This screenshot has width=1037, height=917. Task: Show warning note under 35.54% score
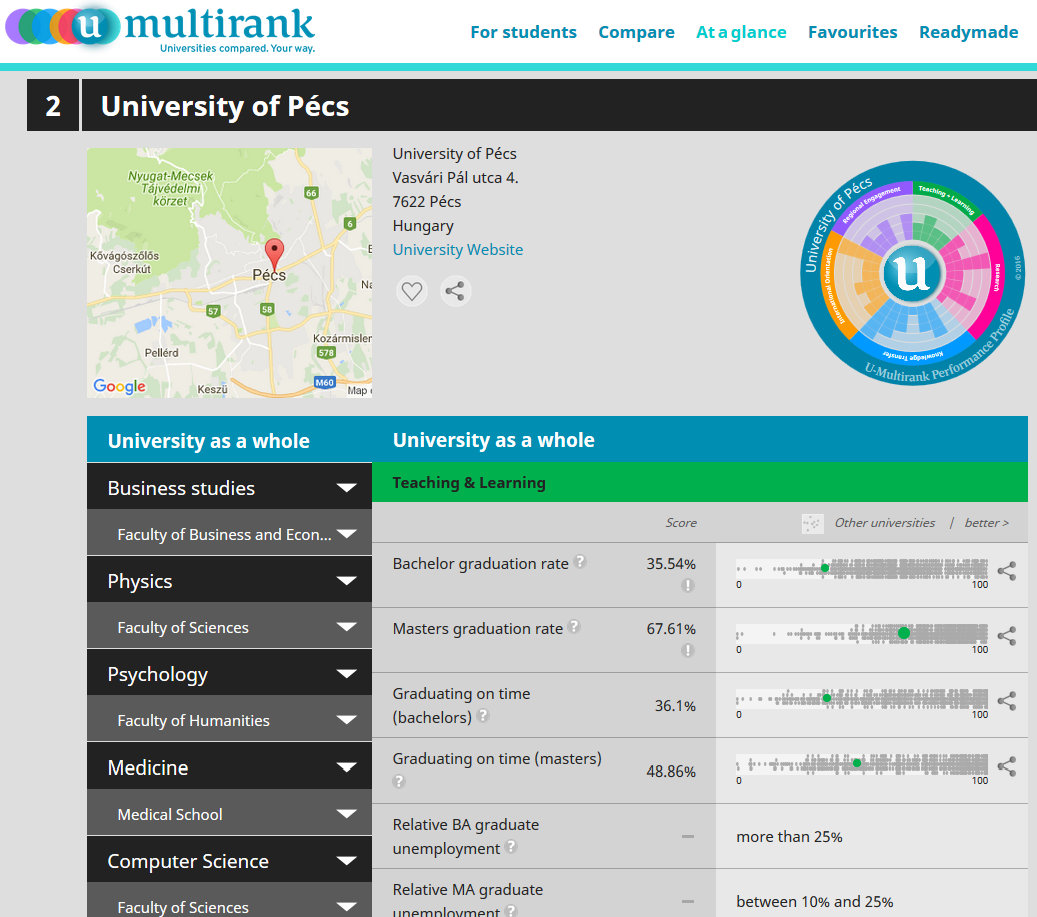pos(688,585)
